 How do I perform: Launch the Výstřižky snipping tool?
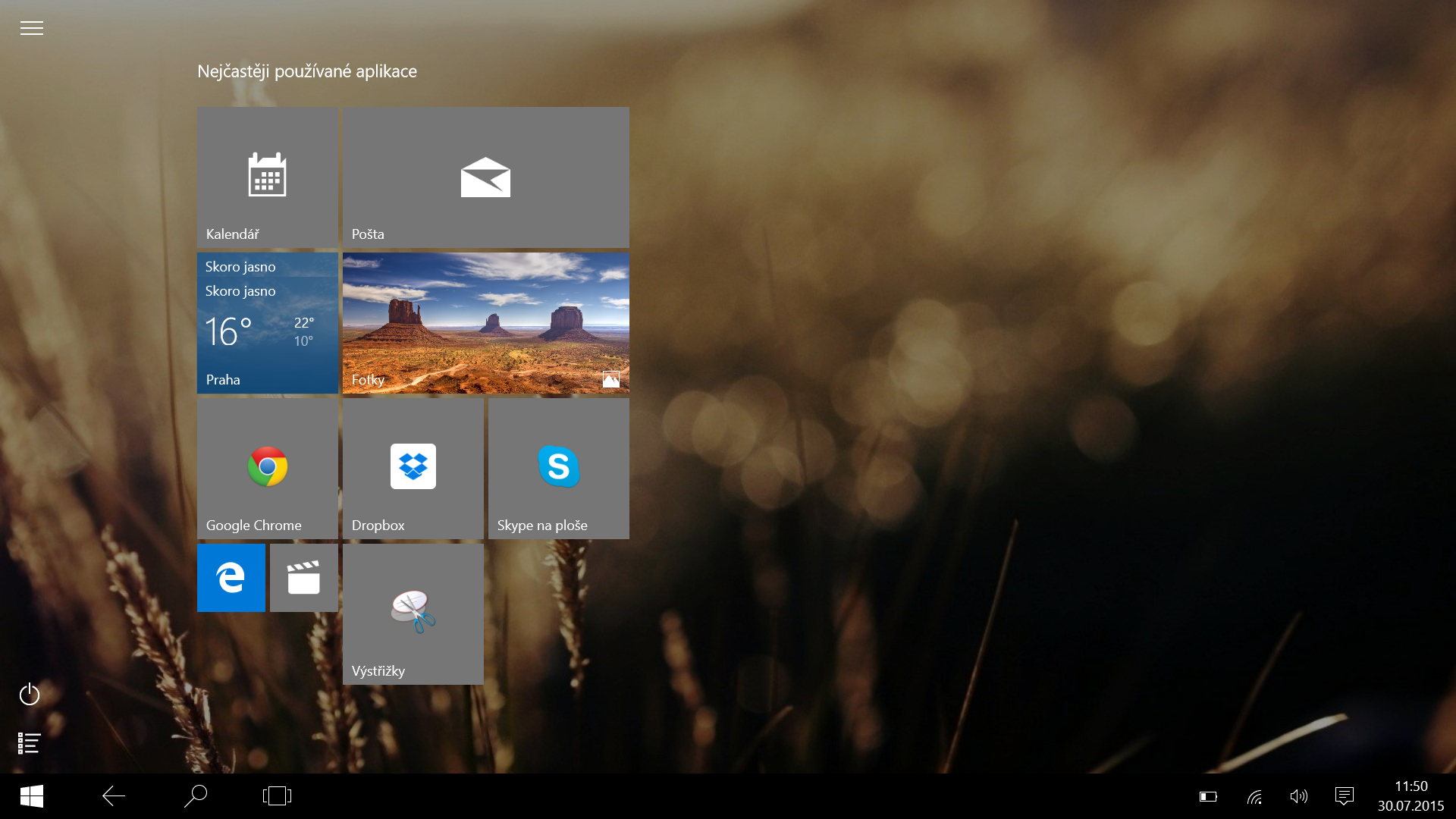pos(413,613)
